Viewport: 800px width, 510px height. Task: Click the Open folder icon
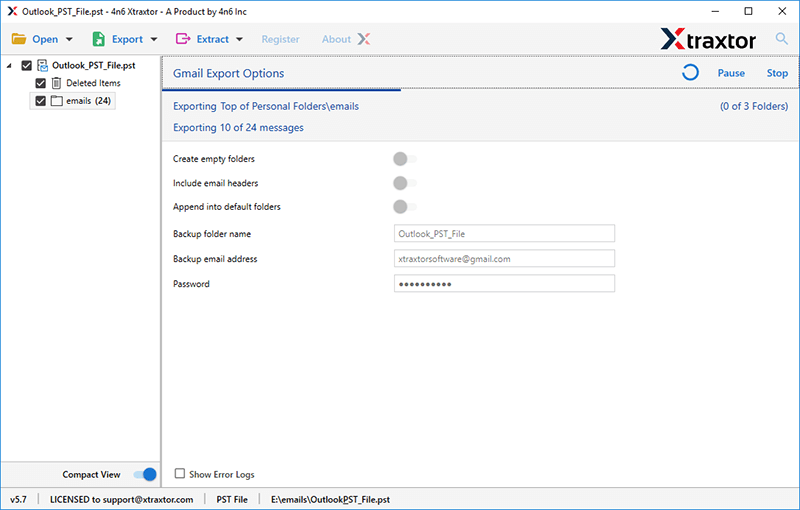tap(19, 39)
